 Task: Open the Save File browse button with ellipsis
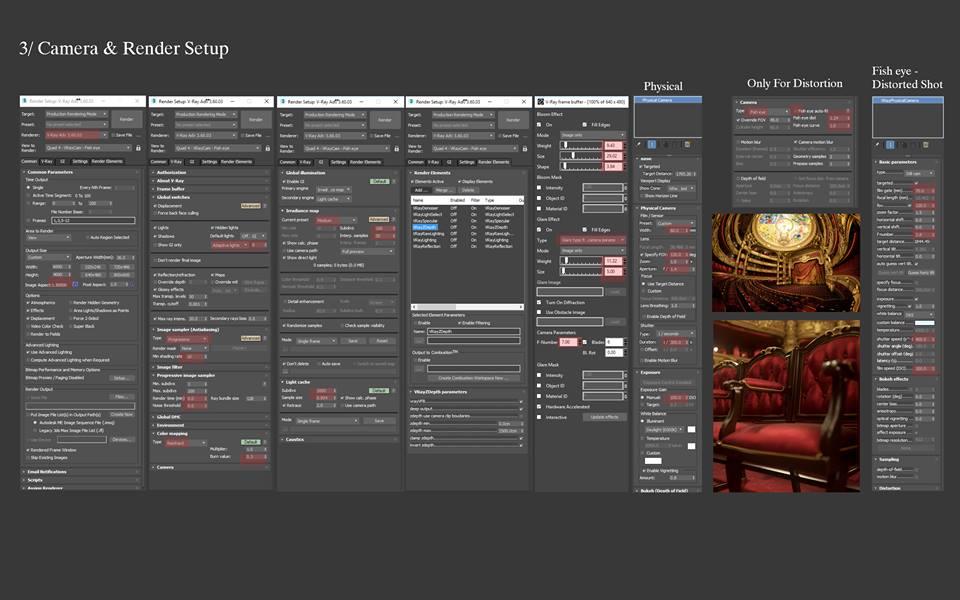tap(139, 135)
